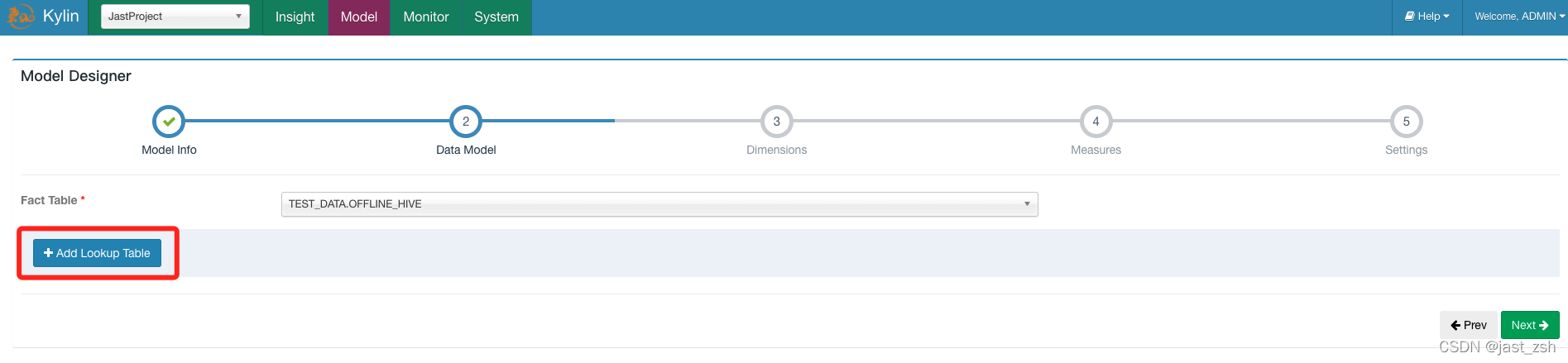Open the Monitor tab
Image resolution: width=1568 pixels, height=363 pixels.
pos(426,17)
